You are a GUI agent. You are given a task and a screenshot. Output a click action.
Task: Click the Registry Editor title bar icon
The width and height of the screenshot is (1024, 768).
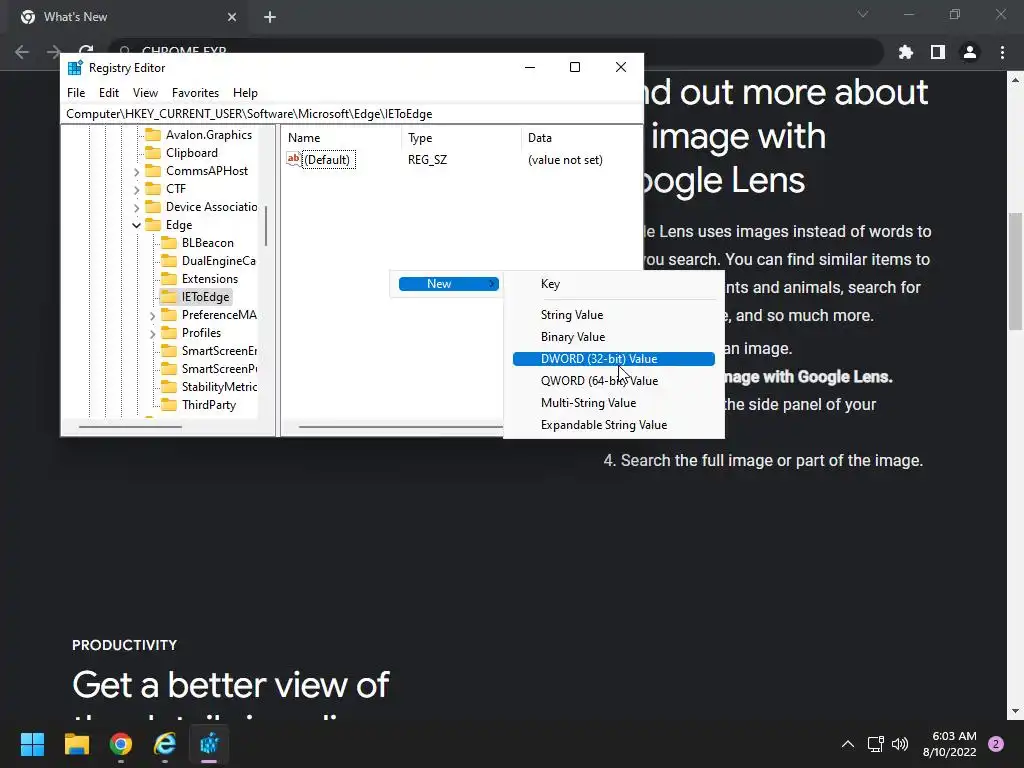(75, 67)
